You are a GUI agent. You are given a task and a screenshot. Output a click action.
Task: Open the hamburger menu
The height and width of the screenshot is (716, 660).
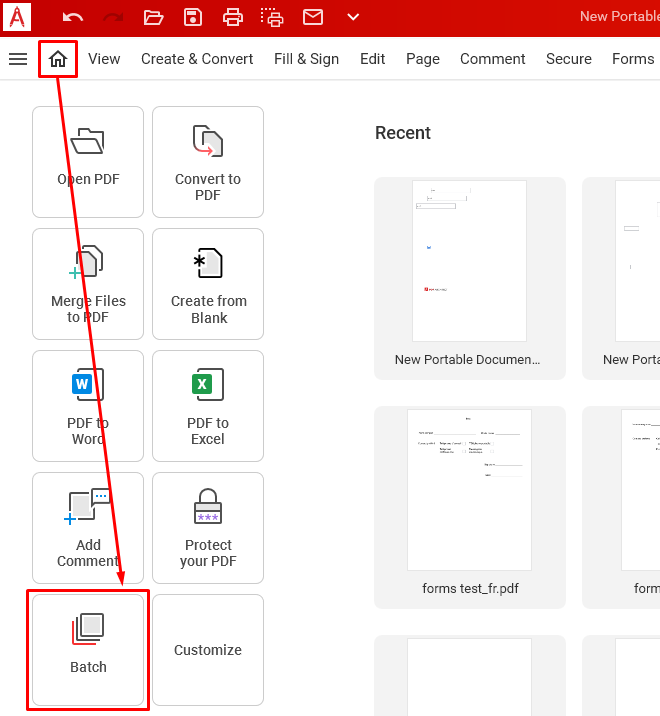[18, 59]
